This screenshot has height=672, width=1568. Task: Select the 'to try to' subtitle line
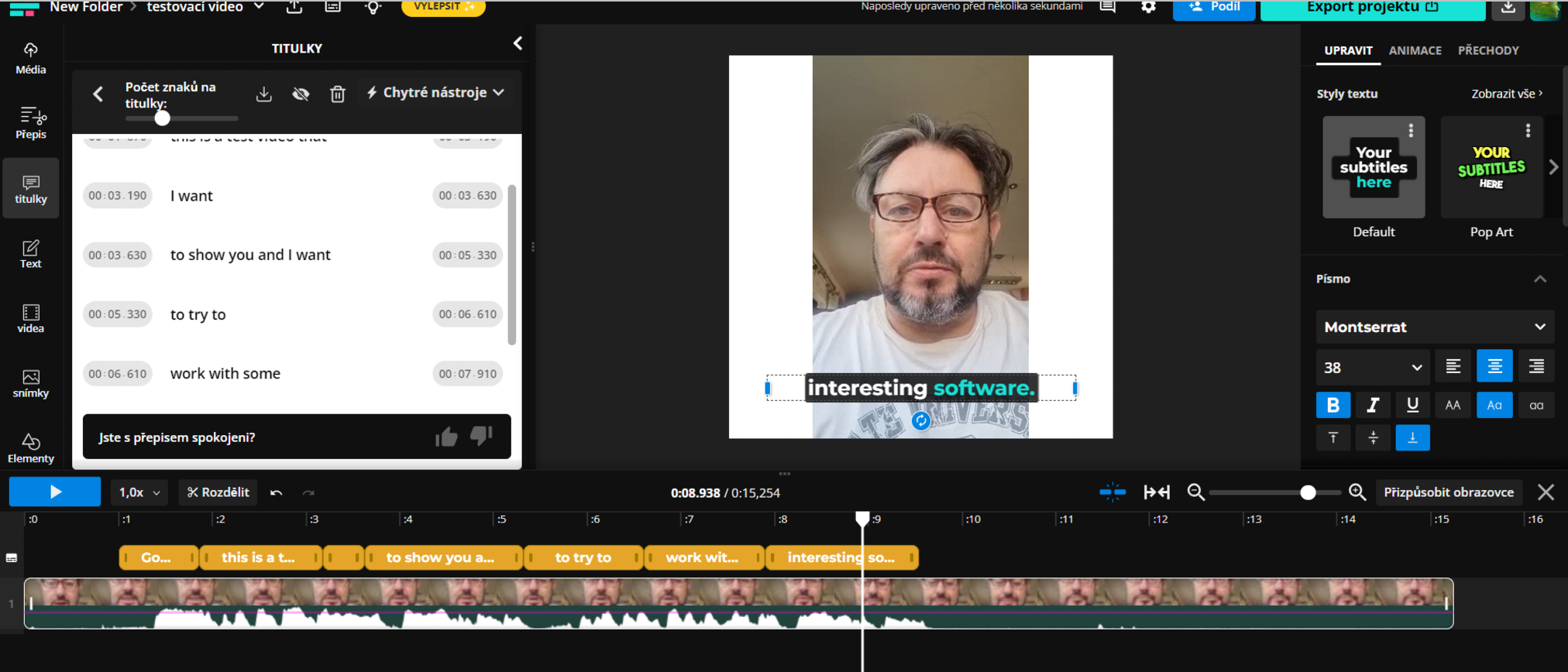(198, 314)
